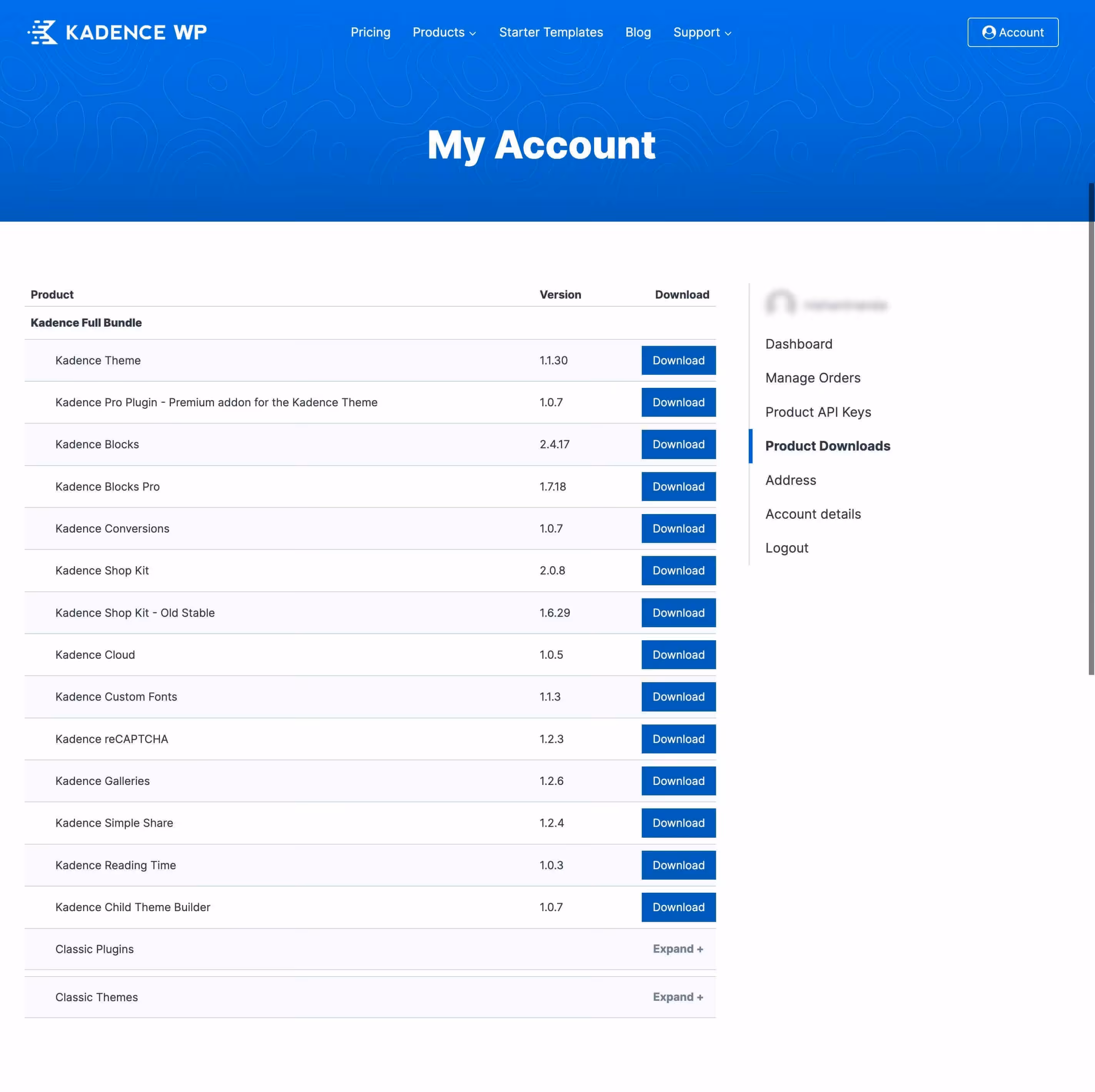Expand the Classic Plugins section
The image size is (1095, 1092).
point(677,948)
